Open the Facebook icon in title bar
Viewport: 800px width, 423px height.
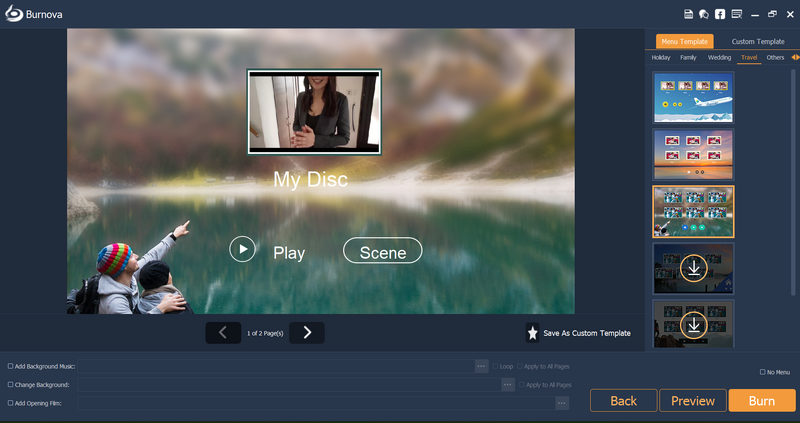[720, 14]
